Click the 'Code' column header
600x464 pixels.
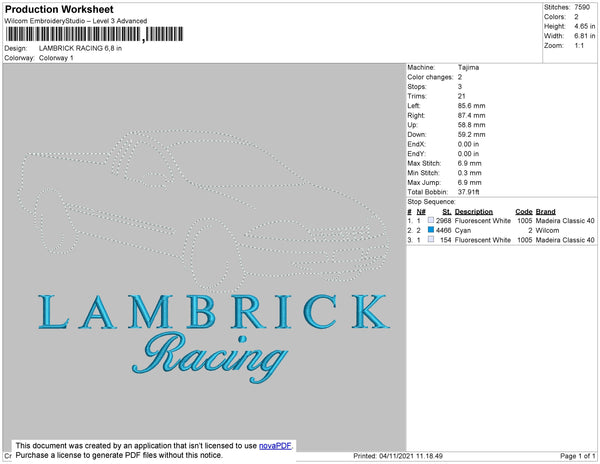coord(523,212)
